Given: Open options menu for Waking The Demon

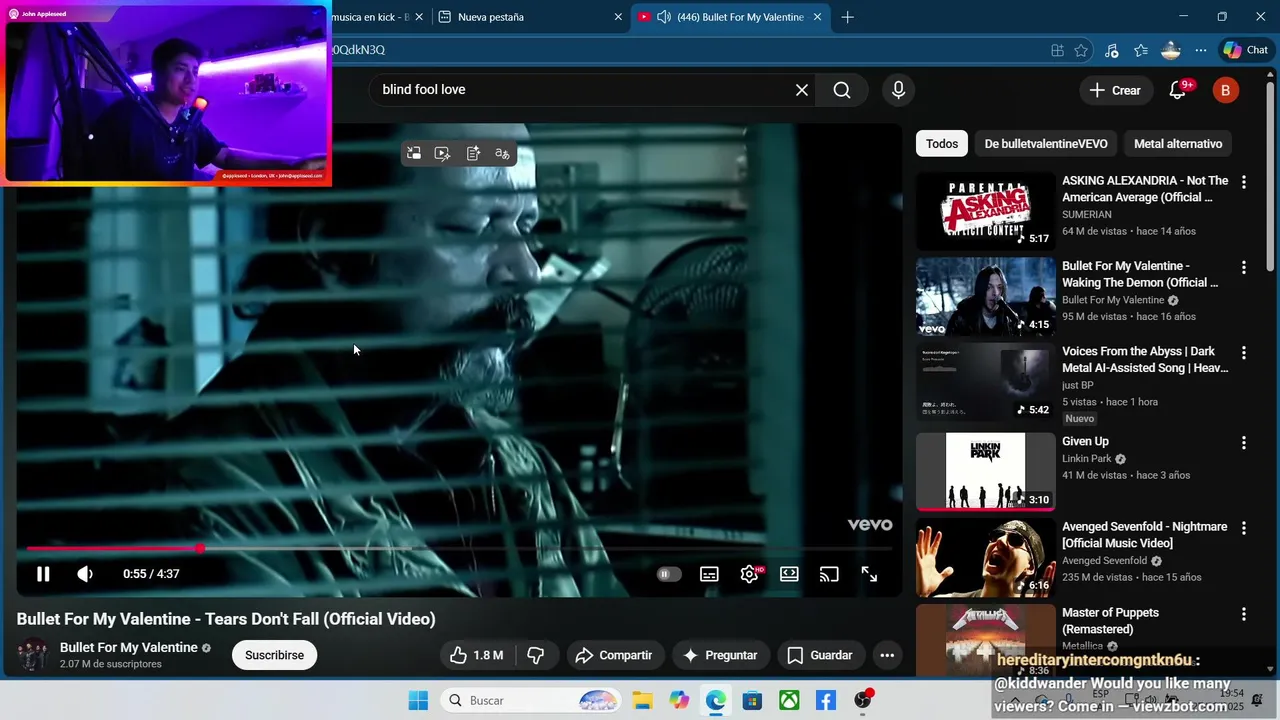Looking at the screenshot, I should (1244, 267).
